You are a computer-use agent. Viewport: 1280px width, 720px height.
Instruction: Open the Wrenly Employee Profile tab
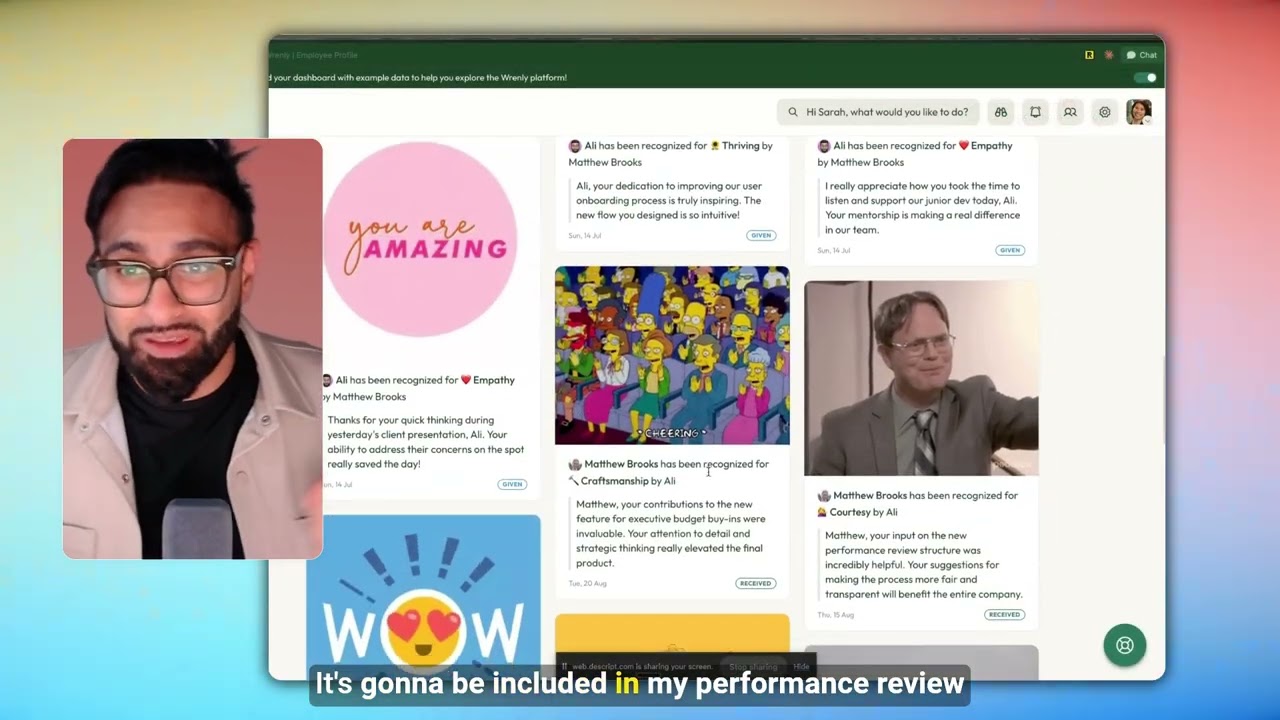click(x=313, y=55)
